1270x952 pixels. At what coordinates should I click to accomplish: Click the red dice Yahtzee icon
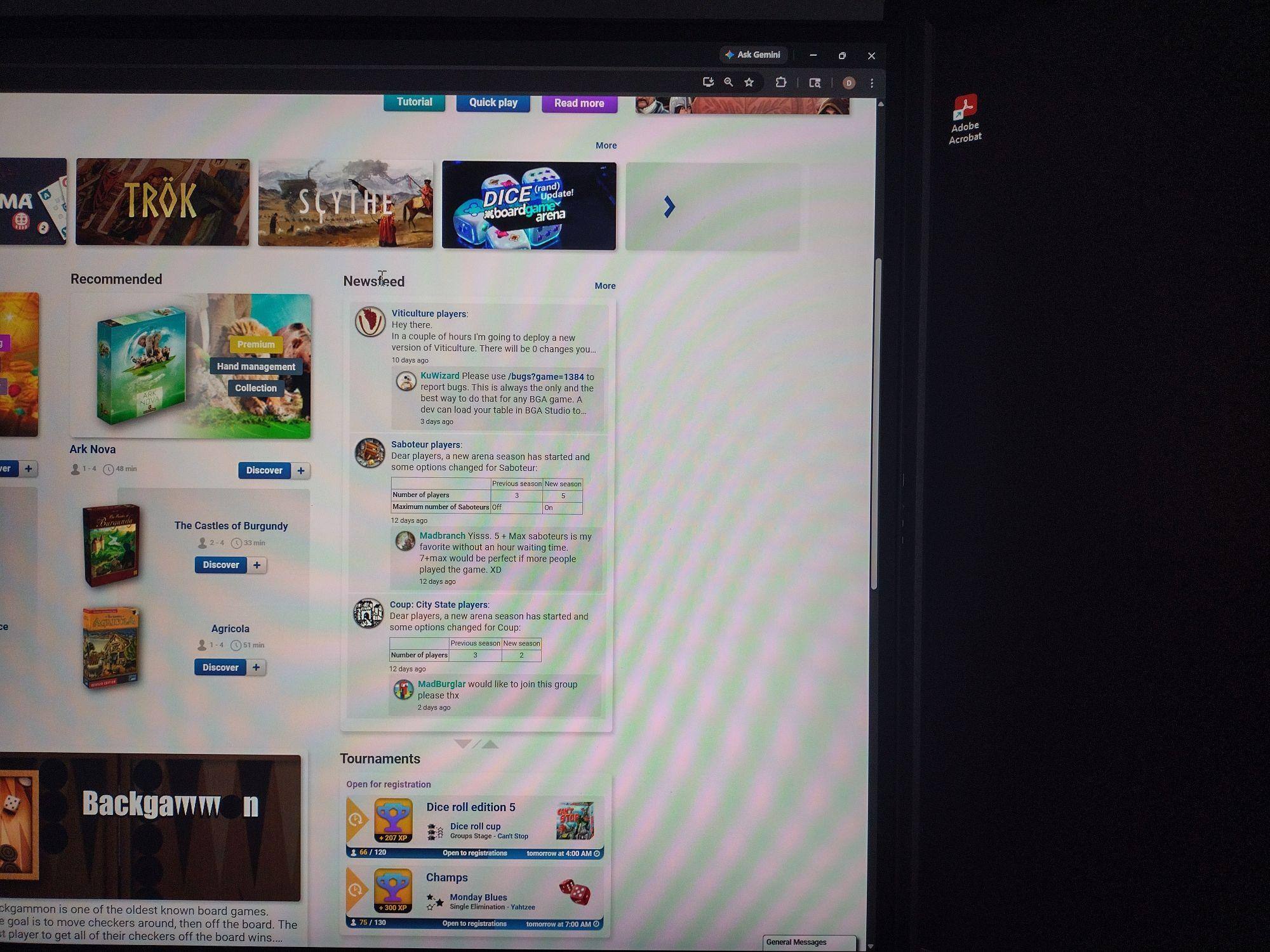coord(575,891)
